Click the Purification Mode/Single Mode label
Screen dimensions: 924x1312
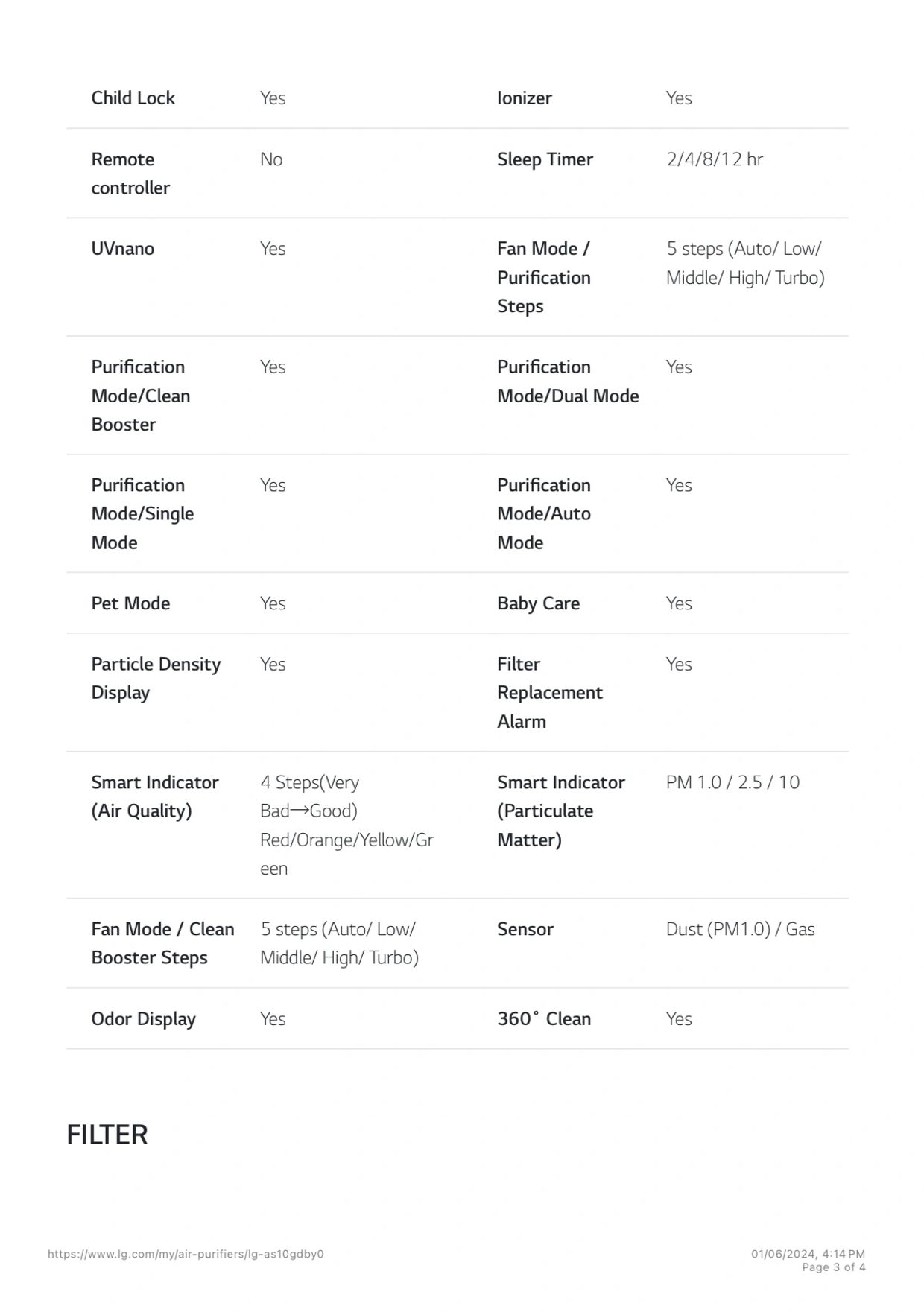pos(142,513)
